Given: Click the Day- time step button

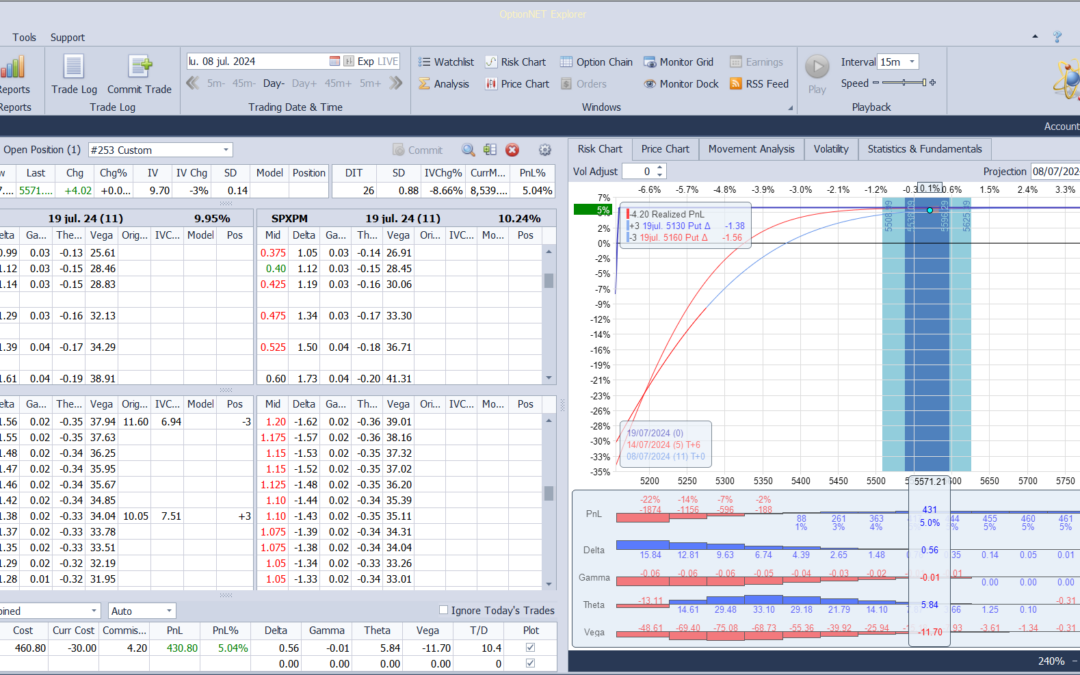Looking at the screenshot, I should click(x=273, y=83).
